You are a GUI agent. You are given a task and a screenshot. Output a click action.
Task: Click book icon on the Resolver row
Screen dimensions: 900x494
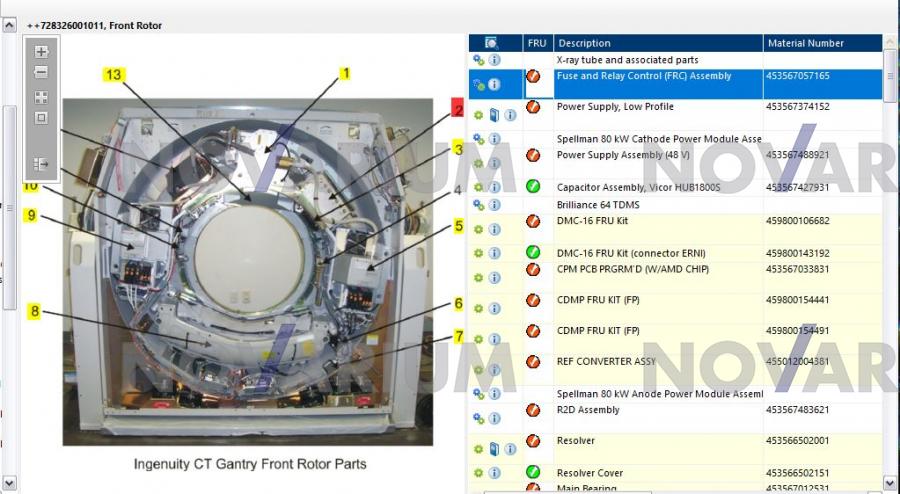coord(494,449)
